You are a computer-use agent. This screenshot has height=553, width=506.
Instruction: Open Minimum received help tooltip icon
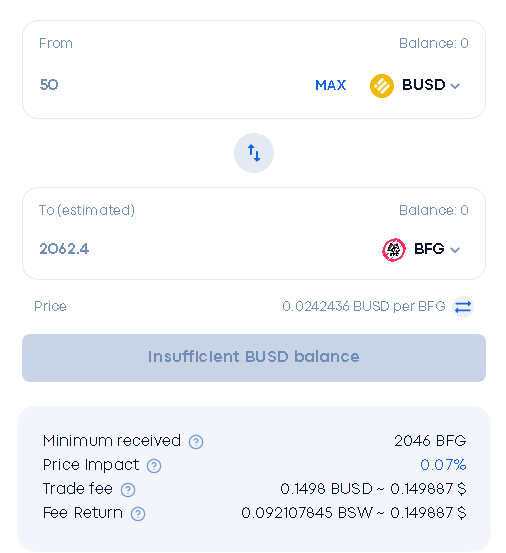click(x=196, y=442)
